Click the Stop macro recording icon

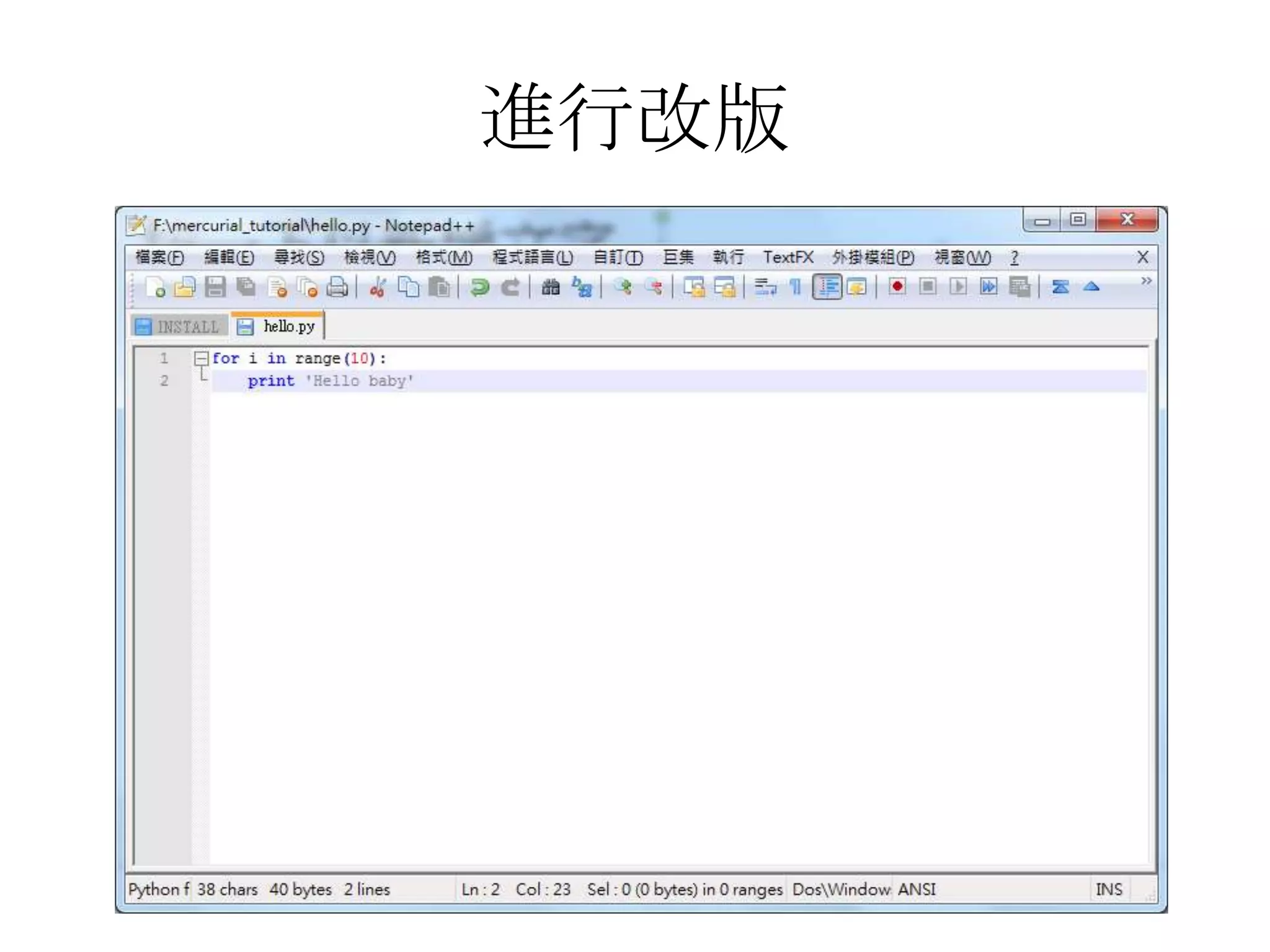point(928,286)
